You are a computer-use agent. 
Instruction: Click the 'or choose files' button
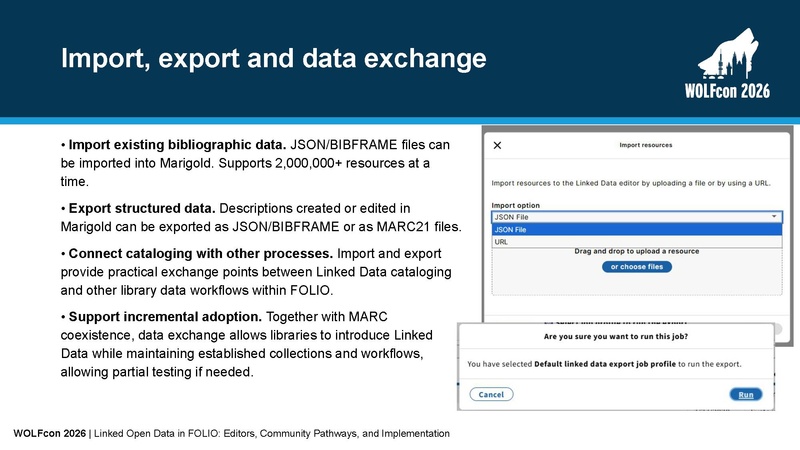[x=637, y=267]
